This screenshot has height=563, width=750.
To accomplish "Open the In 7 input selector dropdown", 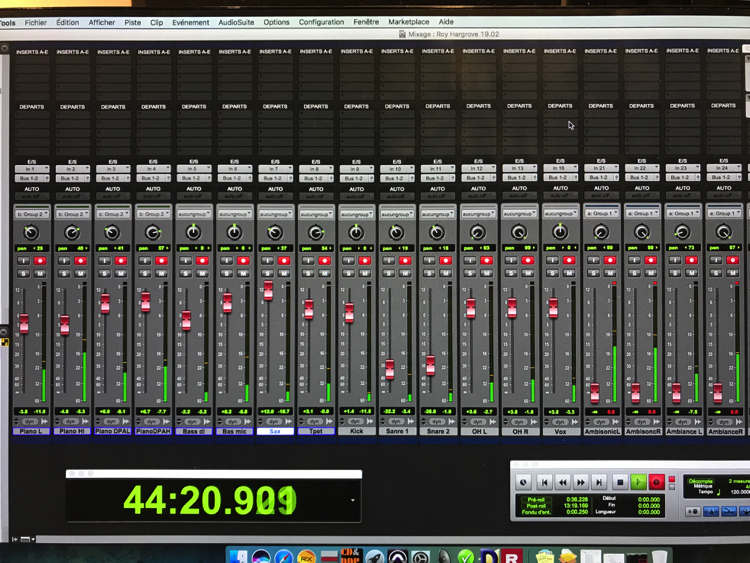I will click(275, 169).
